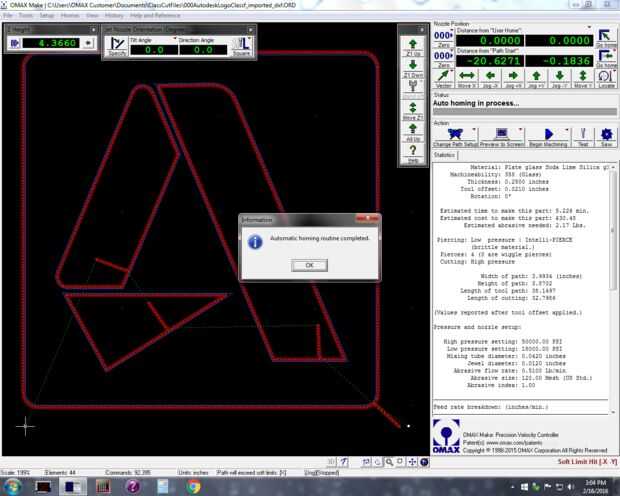Image resolution: width=620 pixels, height=496 pixels.
Task: Open the File menu
Action: (x=8, y=15)
